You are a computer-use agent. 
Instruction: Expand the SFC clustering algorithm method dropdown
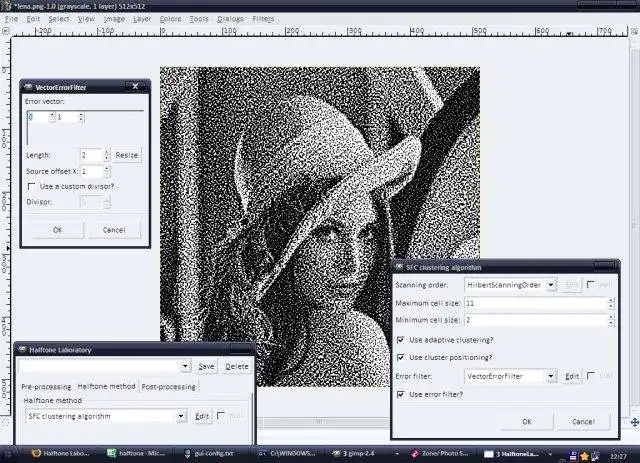181,416
